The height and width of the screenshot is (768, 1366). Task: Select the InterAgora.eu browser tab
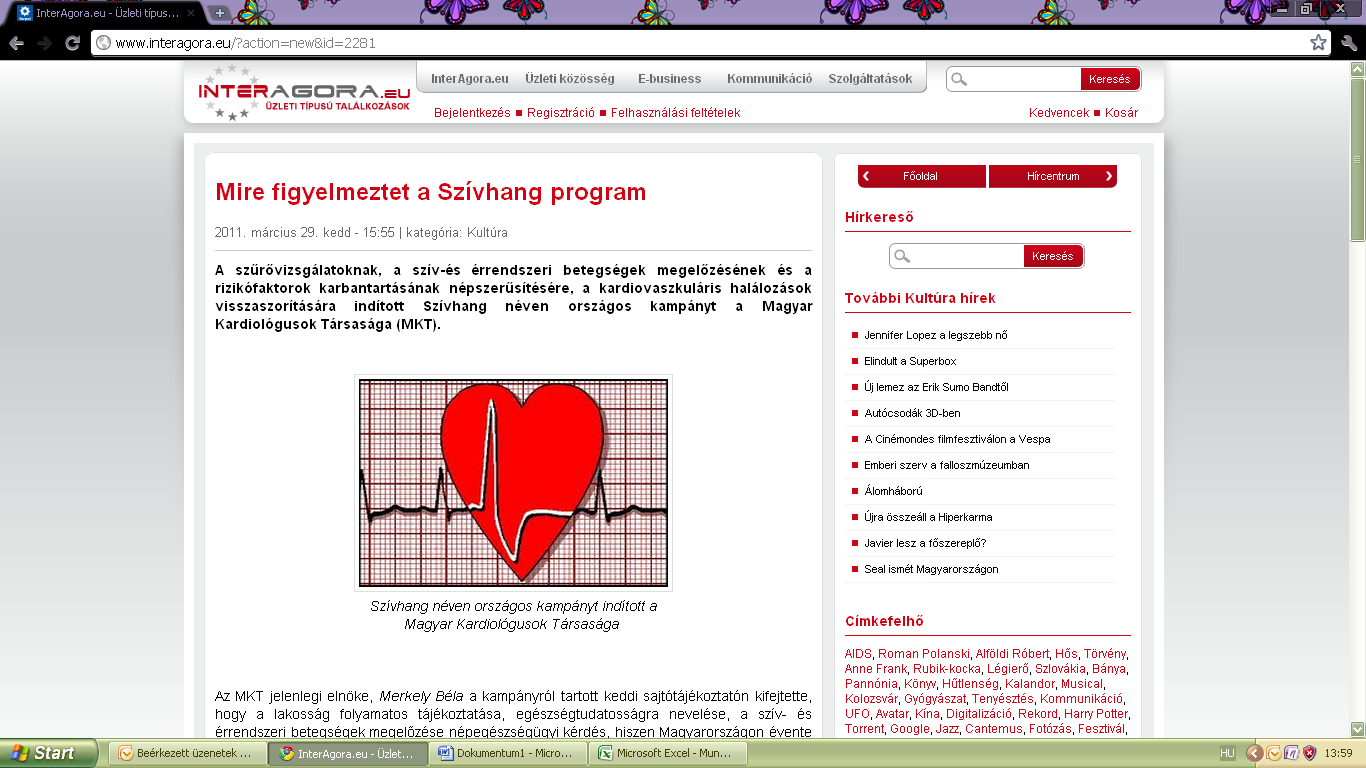[x=105, y=13]
